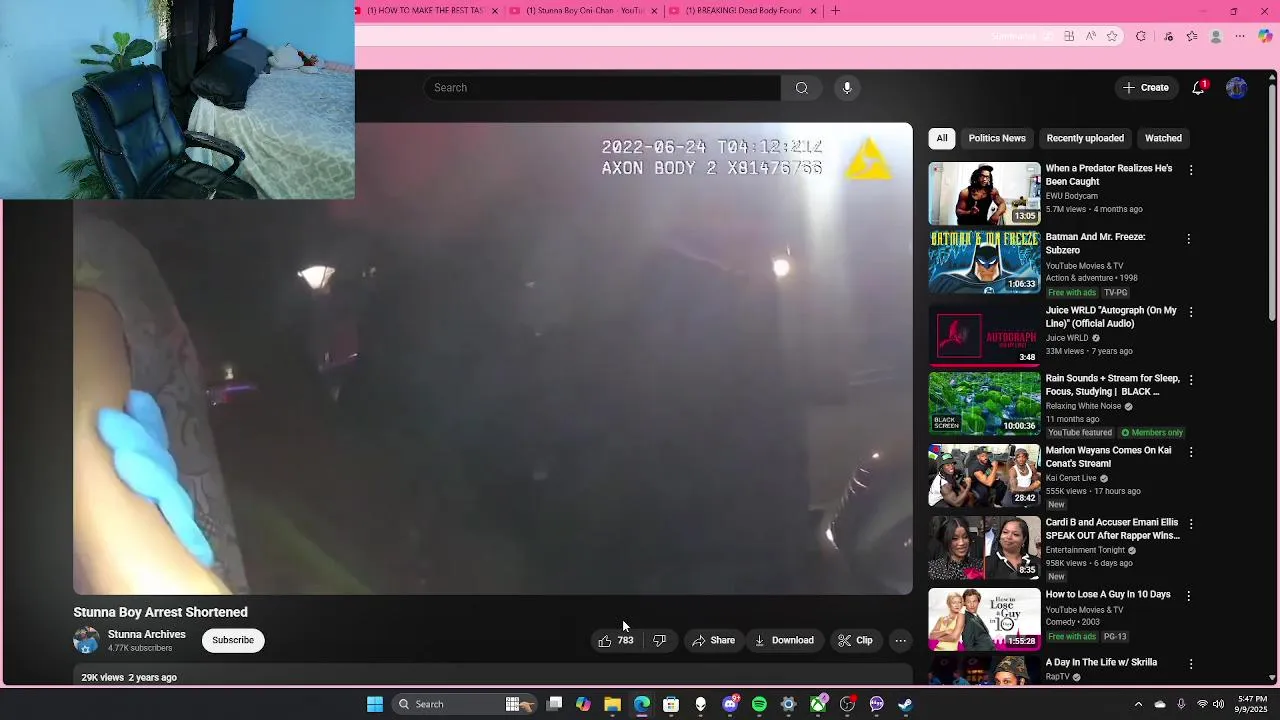Open options for Marlon Wayans Kai Cenat video
The height and width of the screenshot is (720, 1280).
[x=1189, y=452]
